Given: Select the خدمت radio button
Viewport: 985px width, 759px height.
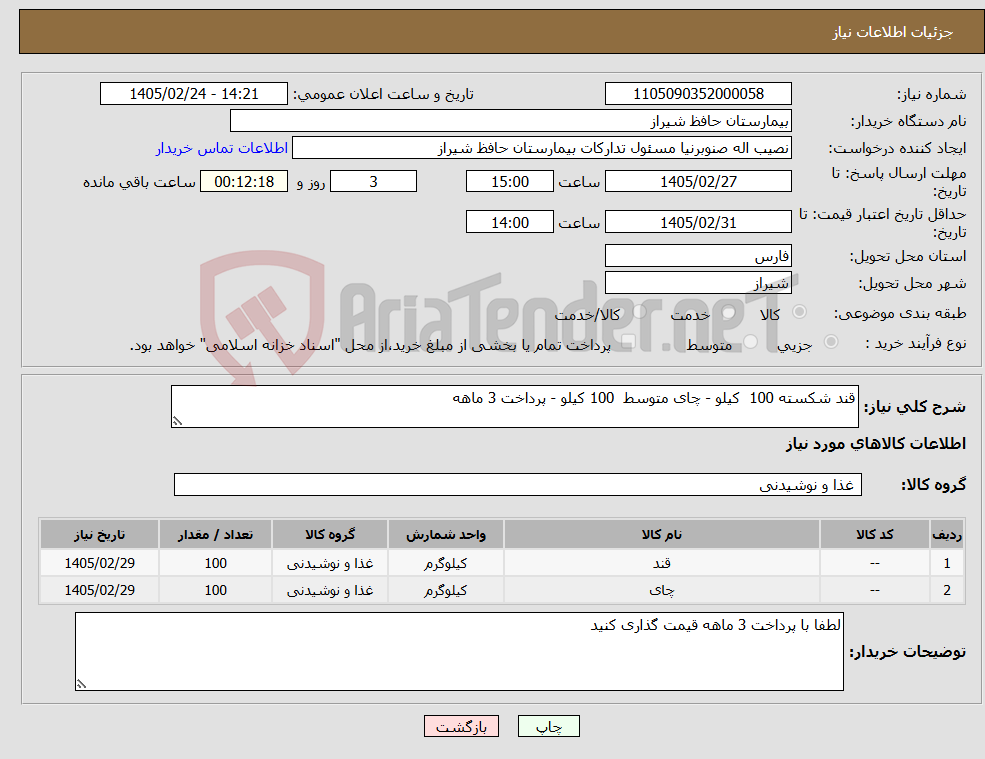Looking at the screenshot, I should coord(728,312).
